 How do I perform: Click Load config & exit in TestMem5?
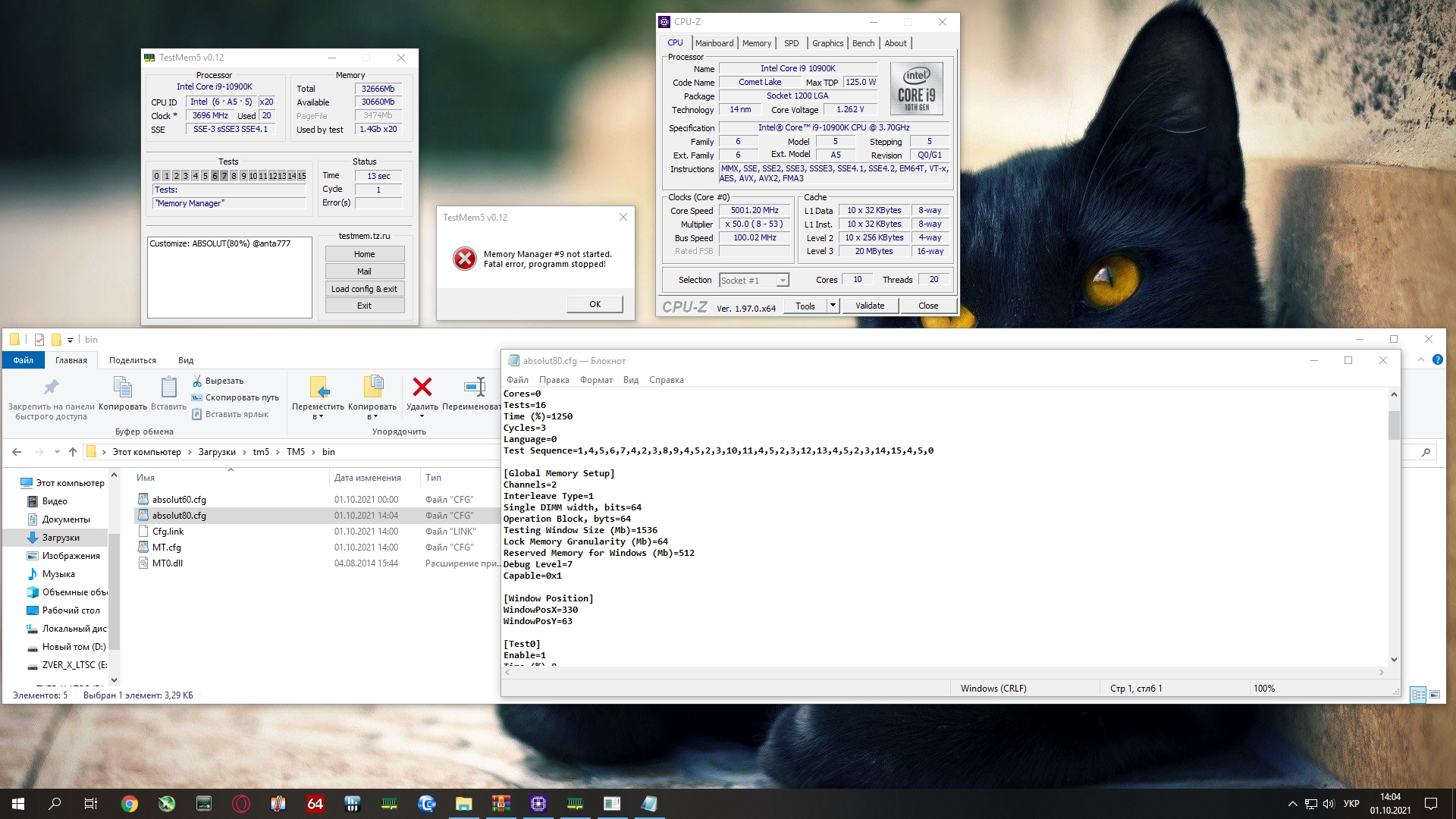pos(364,289)
